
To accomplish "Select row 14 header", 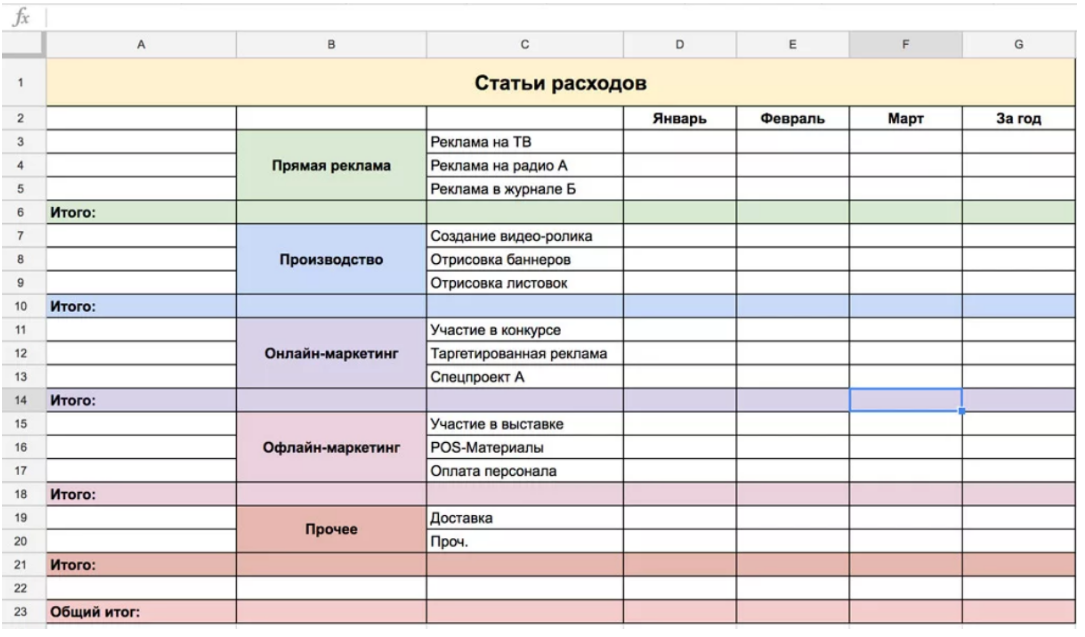I will pyautogui.click(x=21, y=400).
